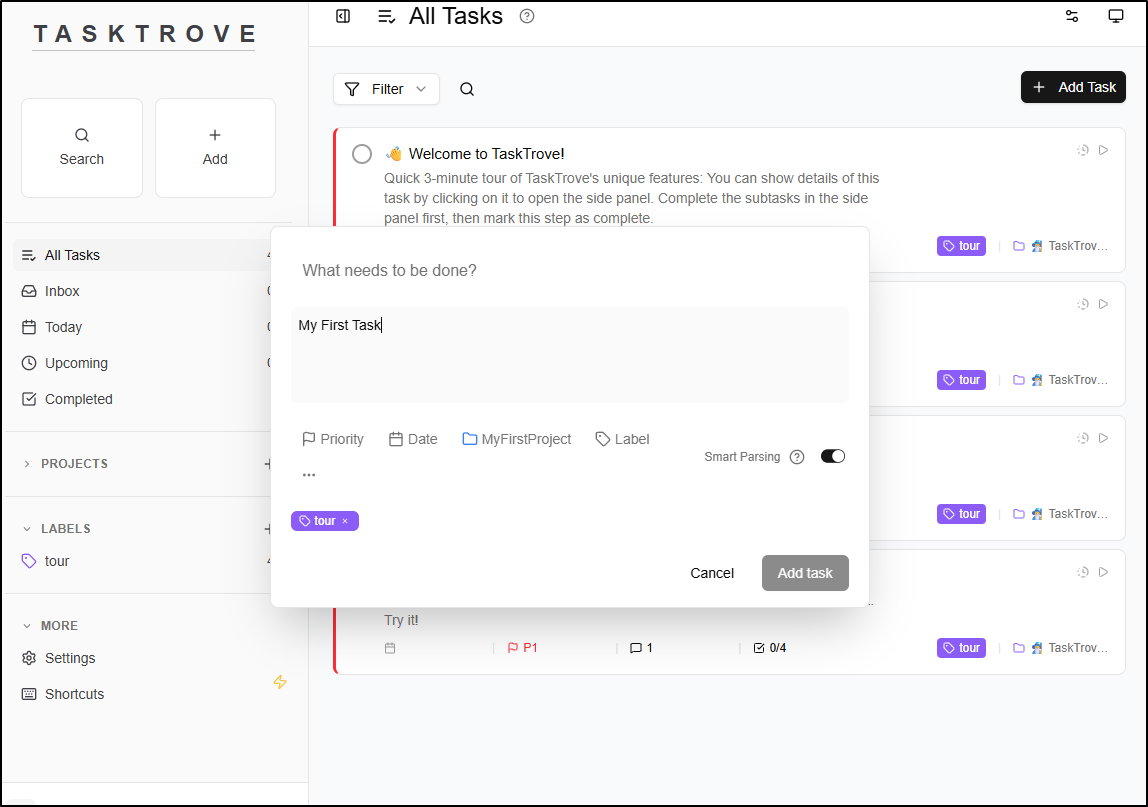1148x807 pixels.
Task: Click the red P1 priority flag
Action: tap(522, 648)
